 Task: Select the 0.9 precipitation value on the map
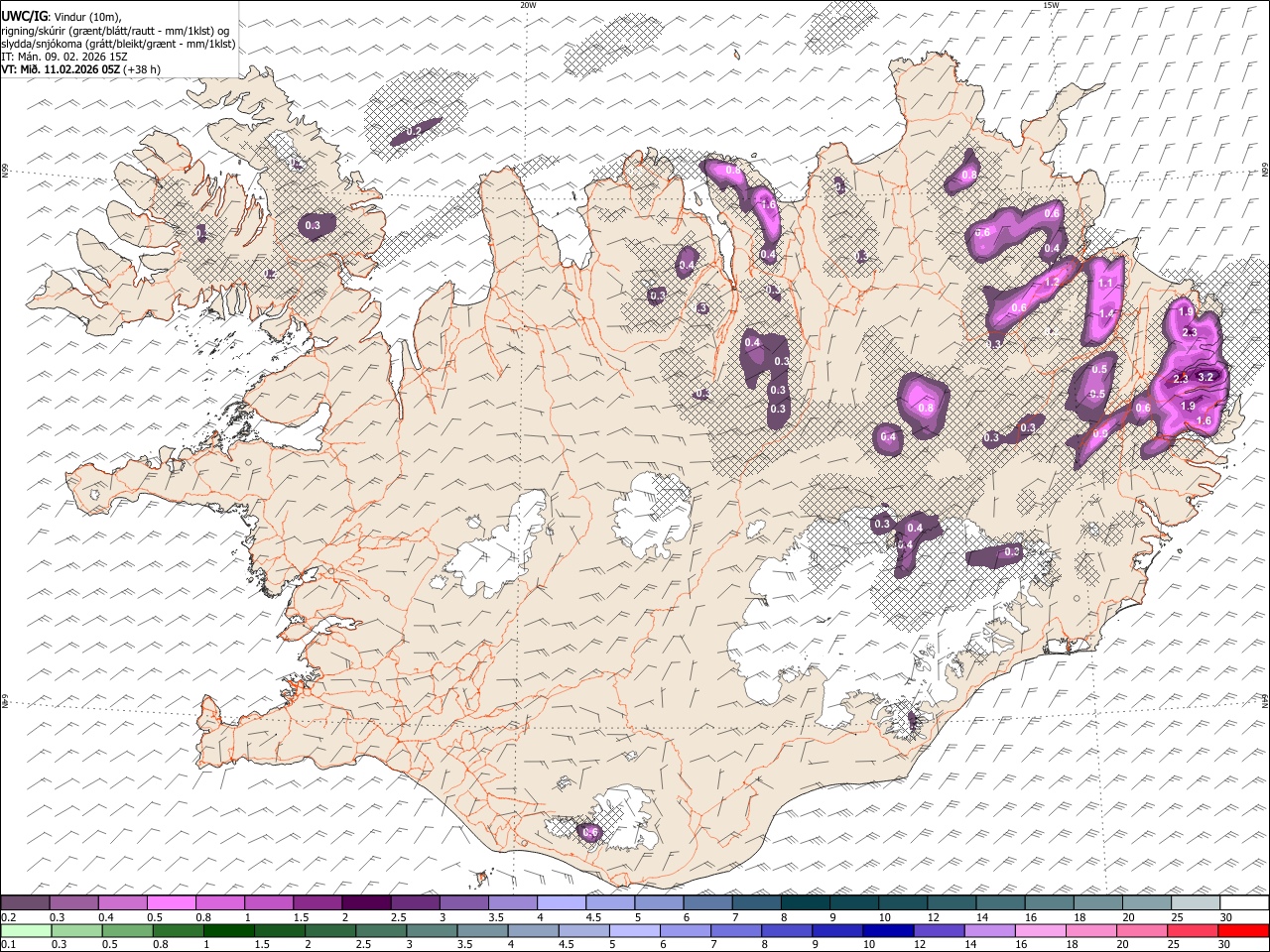point(1099,432)
